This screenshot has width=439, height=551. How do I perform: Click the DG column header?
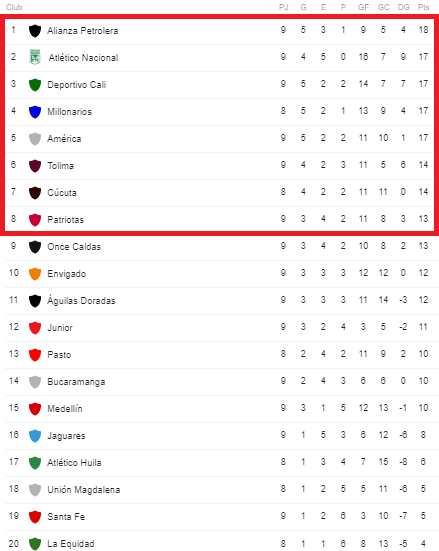(x=404, y=7)
